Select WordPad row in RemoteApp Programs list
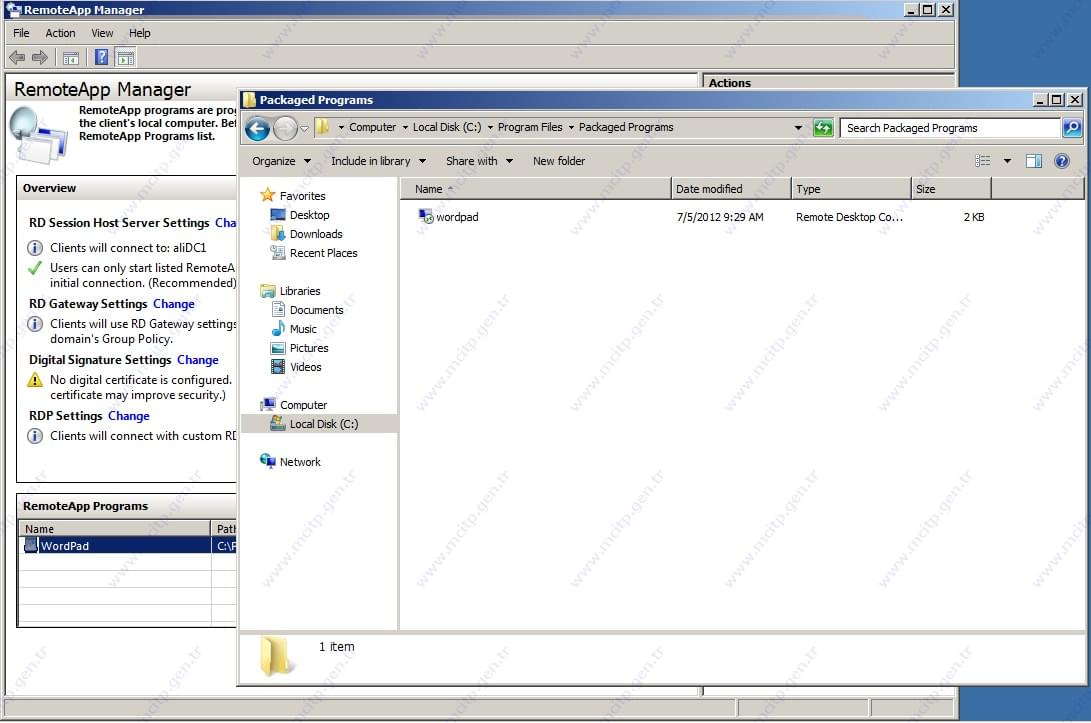The width and height of the screenshot is (1091, 723). coord(127,546)
